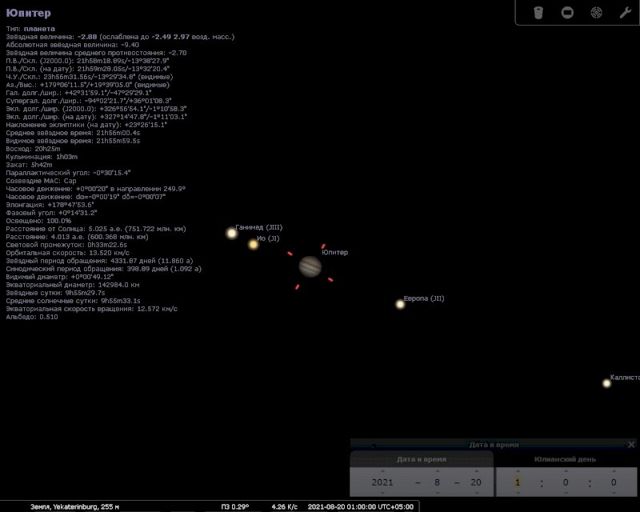Switch to the Юлианский день tab
This screenshot has height=512, width=640.
[566, 459]
